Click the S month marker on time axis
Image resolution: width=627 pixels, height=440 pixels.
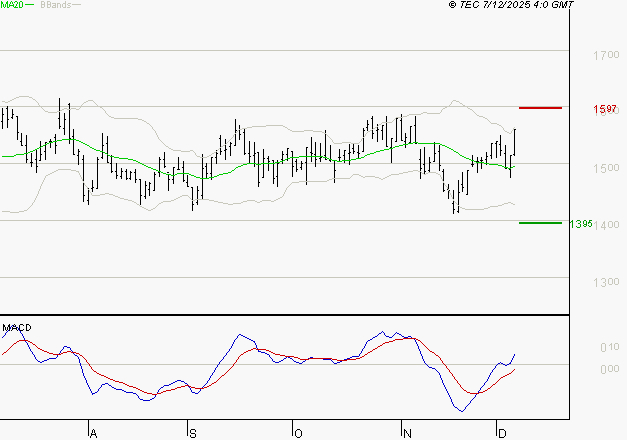click(x=193, y=433)
